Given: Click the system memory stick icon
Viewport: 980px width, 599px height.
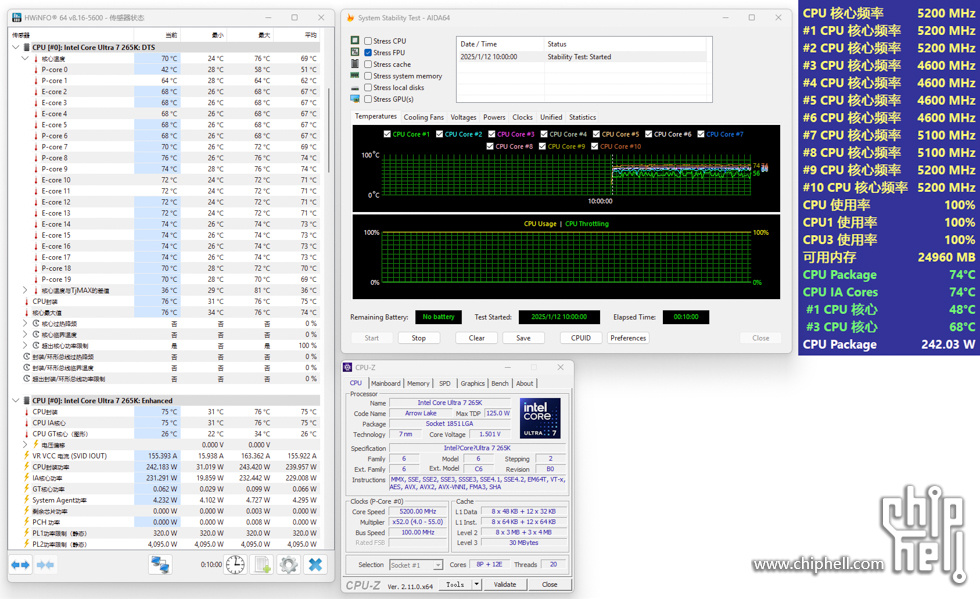Looking at the screenshot, I should point(355,76).
